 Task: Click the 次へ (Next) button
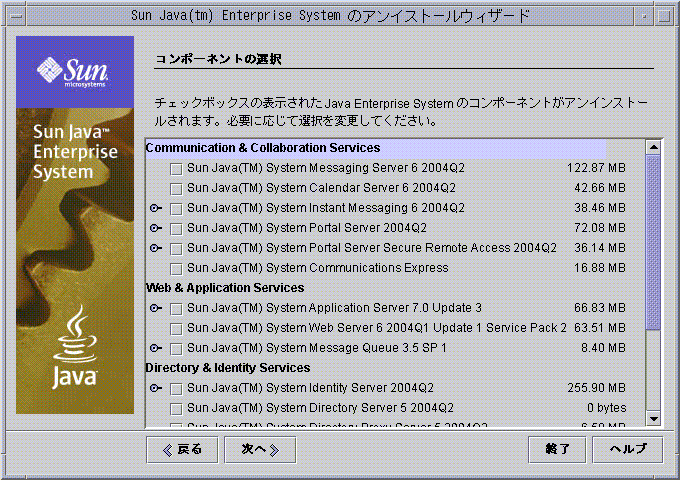[260, 450]
